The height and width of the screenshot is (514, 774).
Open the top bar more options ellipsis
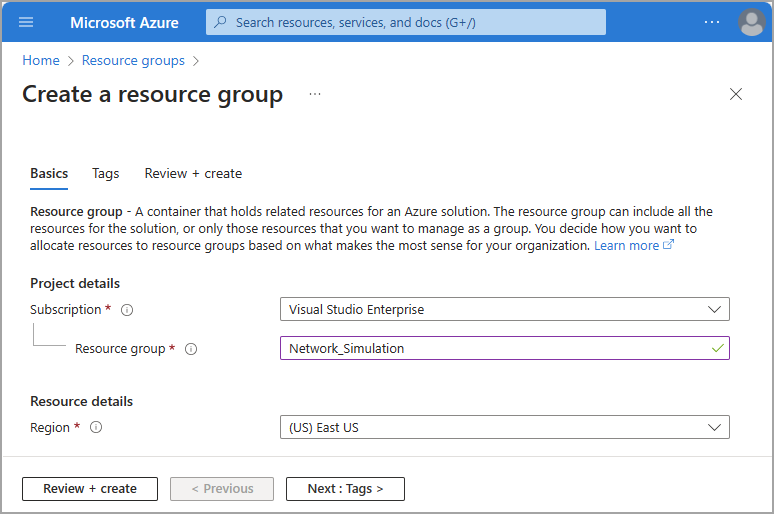tap(711, 22)
